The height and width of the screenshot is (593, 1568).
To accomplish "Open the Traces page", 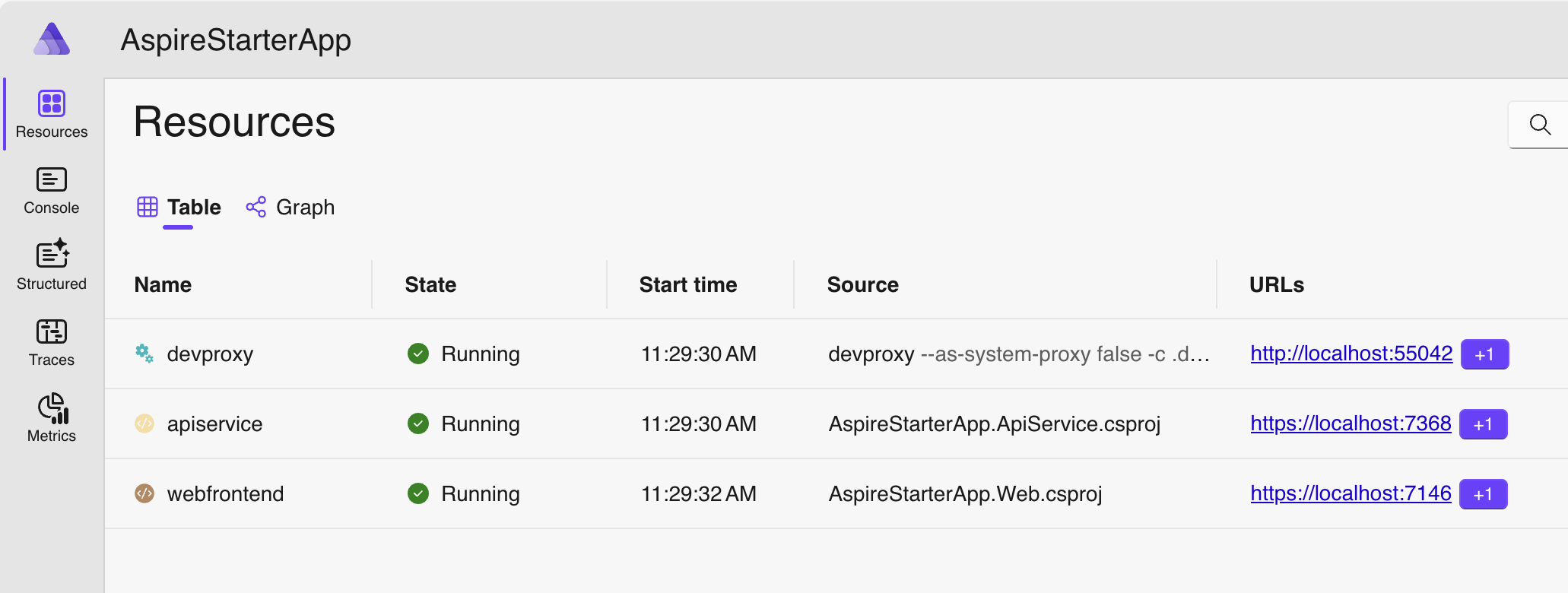I will pyautogui.click(x=52, y=342).
